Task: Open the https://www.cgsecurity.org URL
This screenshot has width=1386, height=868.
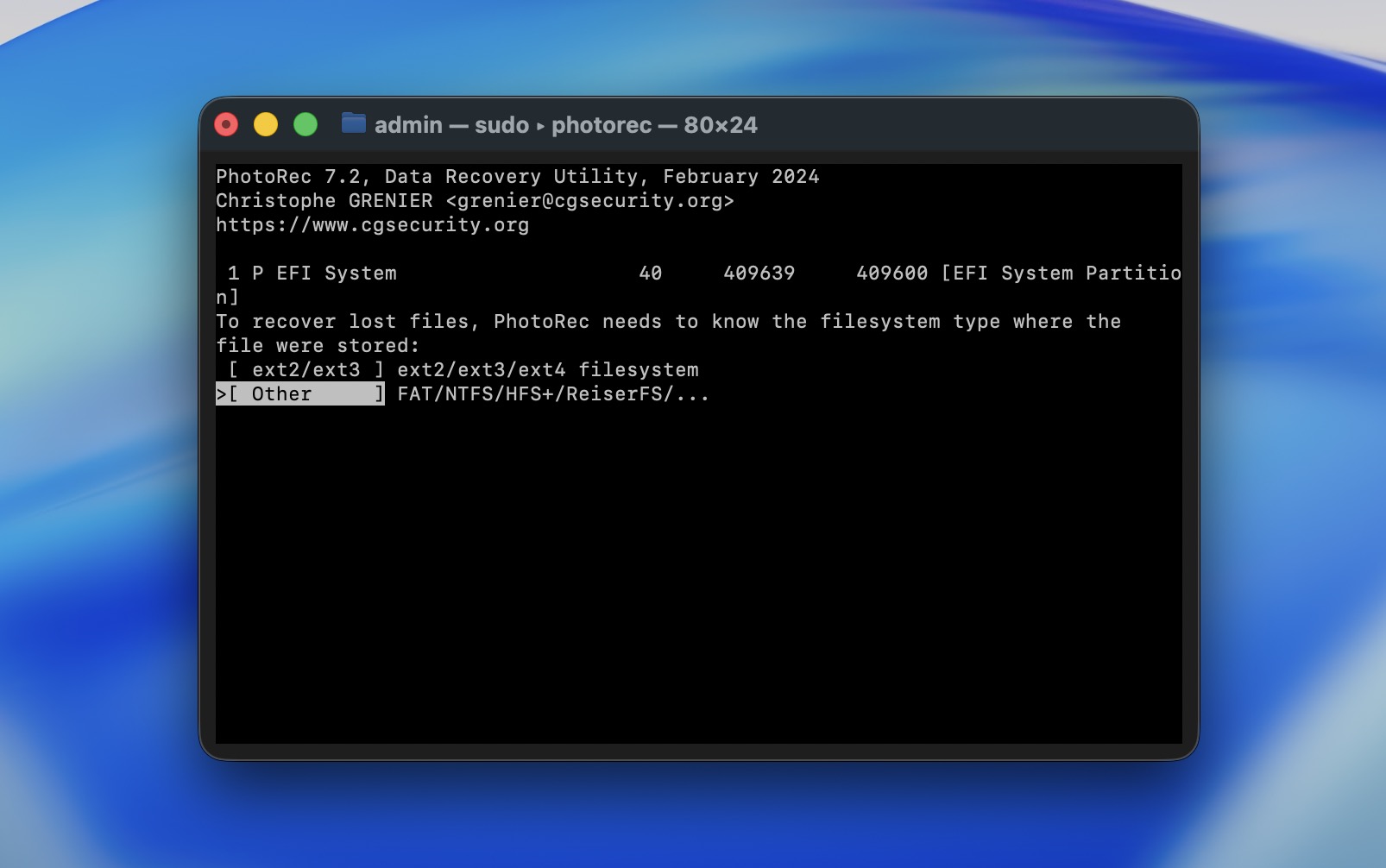Action: (372, 225)
